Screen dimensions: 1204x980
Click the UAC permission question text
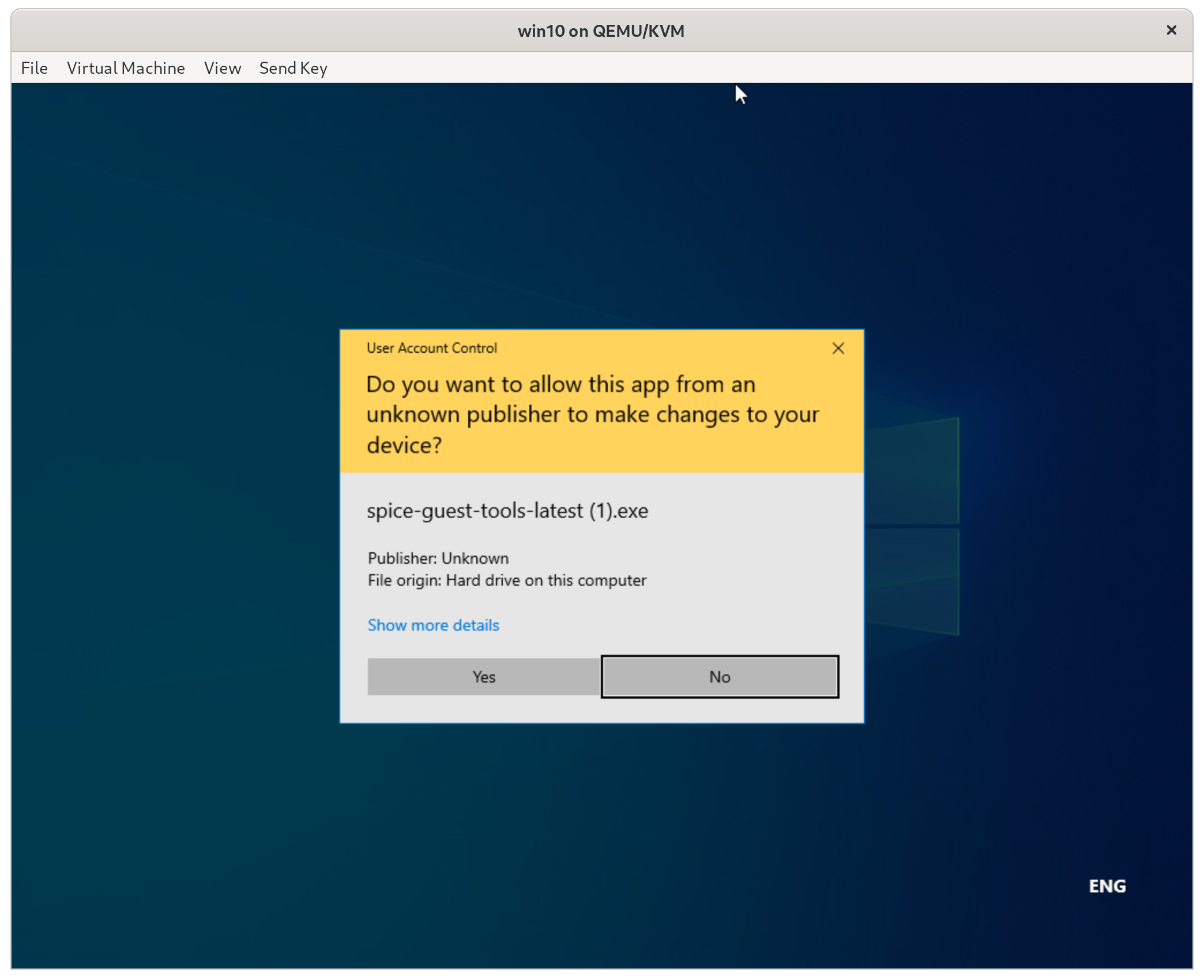coord(592,414)
